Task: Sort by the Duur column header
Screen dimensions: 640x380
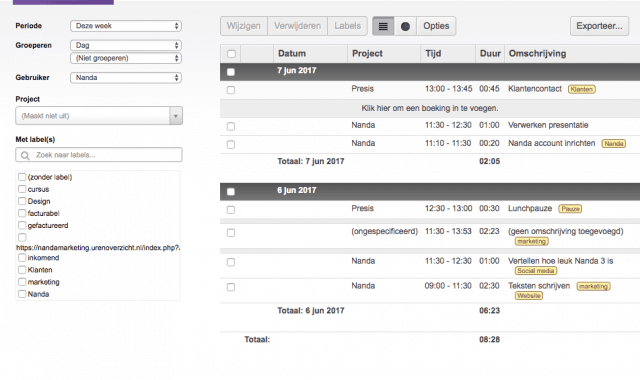Action: 490,53
